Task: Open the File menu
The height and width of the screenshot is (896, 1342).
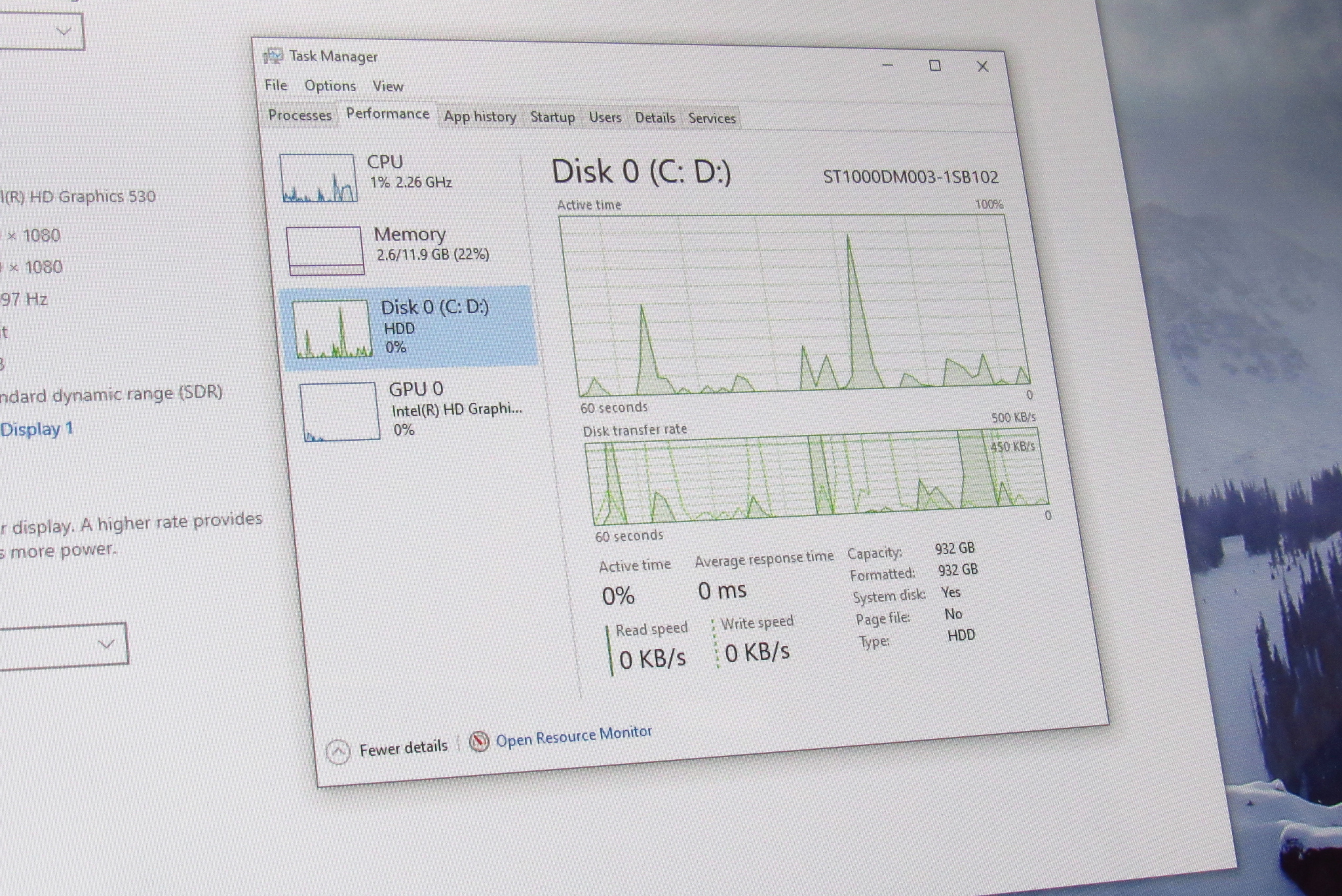Action: click(x=276, y=85)
